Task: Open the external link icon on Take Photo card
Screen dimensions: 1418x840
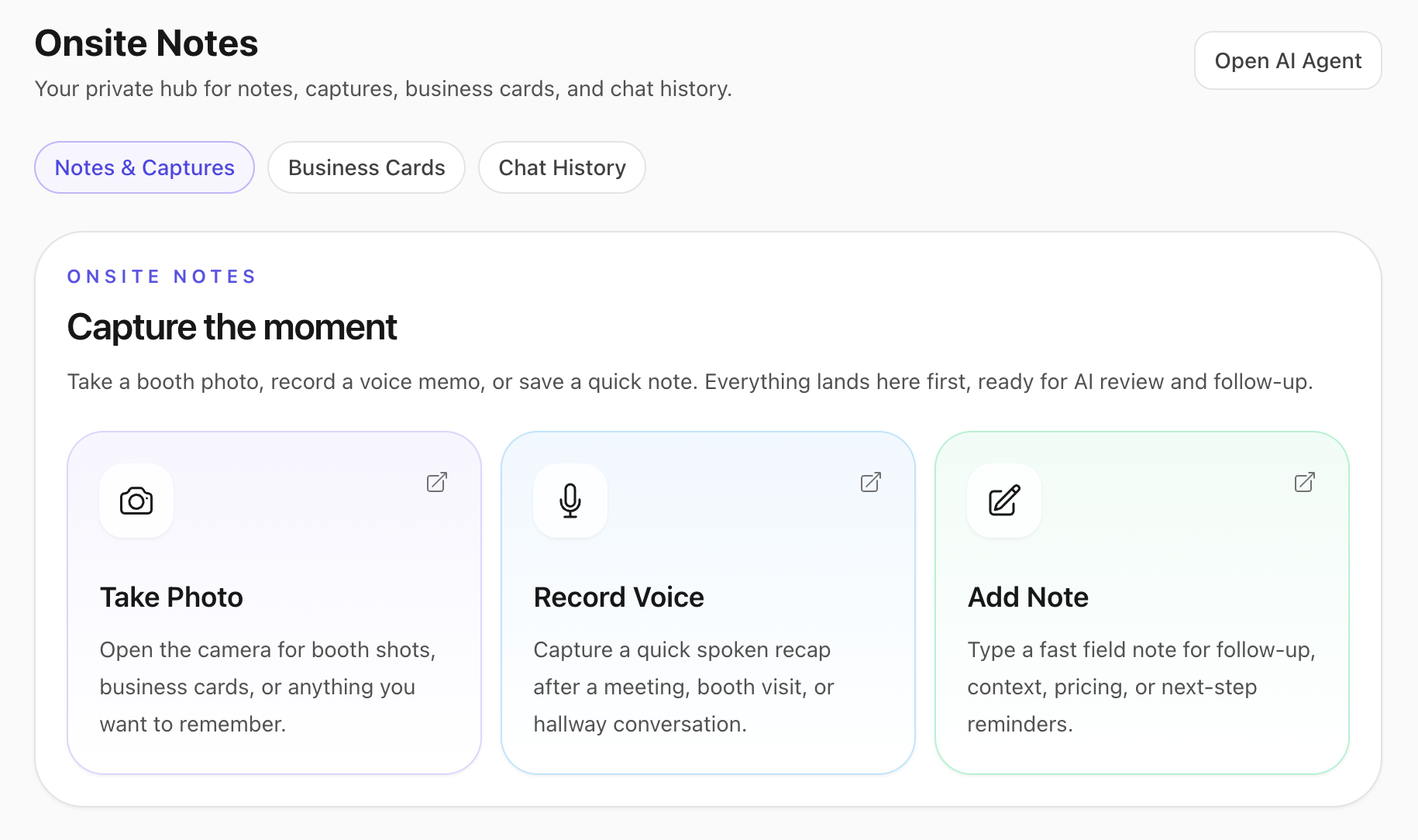Action: pos(436,482)
